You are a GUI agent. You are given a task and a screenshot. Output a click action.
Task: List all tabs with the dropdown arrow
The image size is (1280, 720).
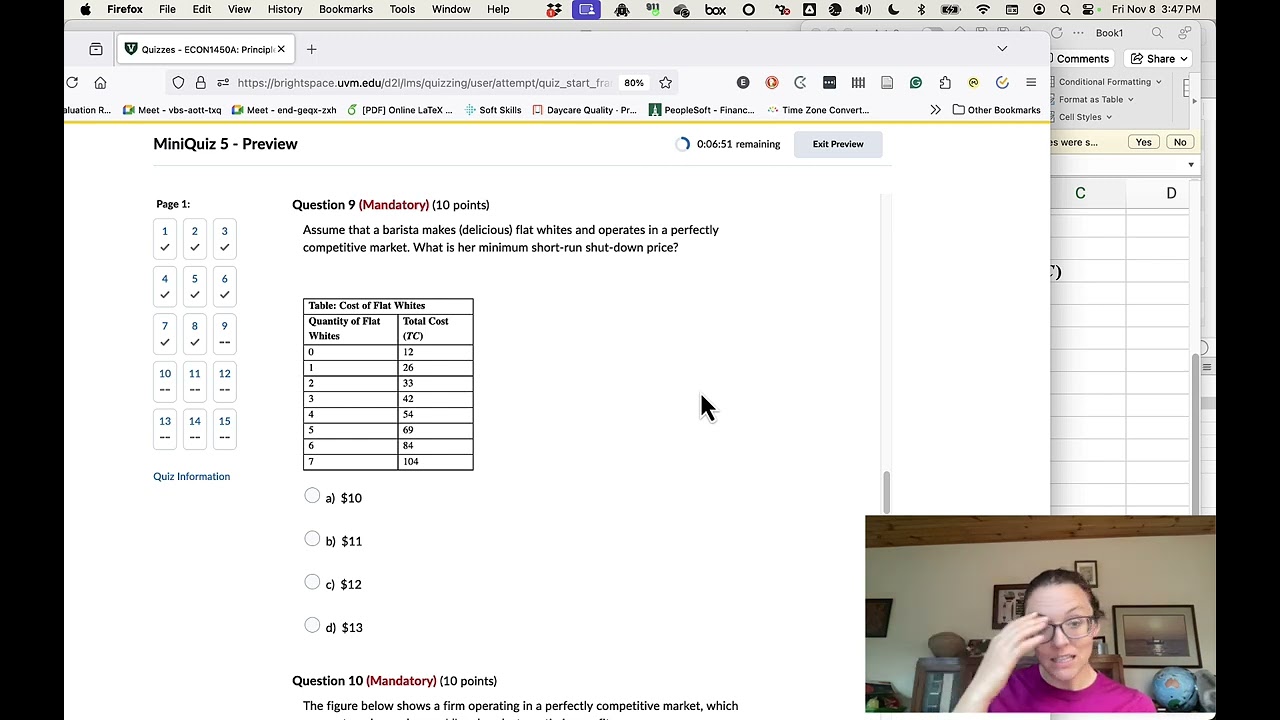(x=1002, y=49)
